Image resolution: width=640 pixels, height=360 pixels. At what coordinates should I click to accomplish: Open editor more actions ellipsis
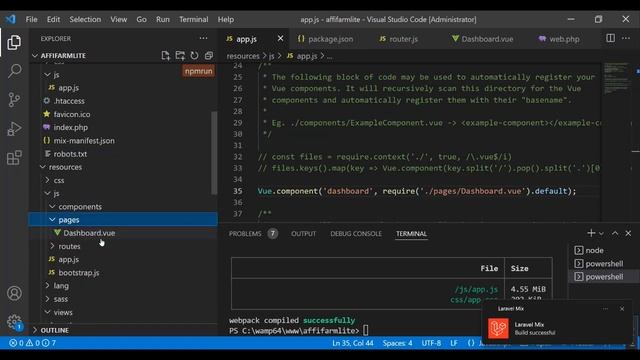click(x=626, y=38)
